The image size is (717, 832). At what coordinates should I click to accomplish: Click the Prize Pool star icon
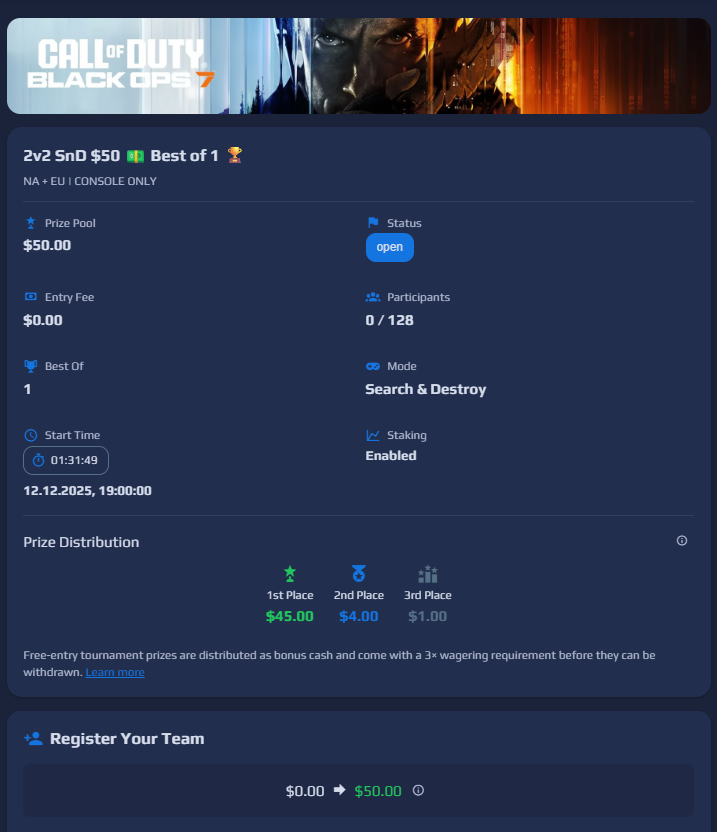[x=31, y=223]
